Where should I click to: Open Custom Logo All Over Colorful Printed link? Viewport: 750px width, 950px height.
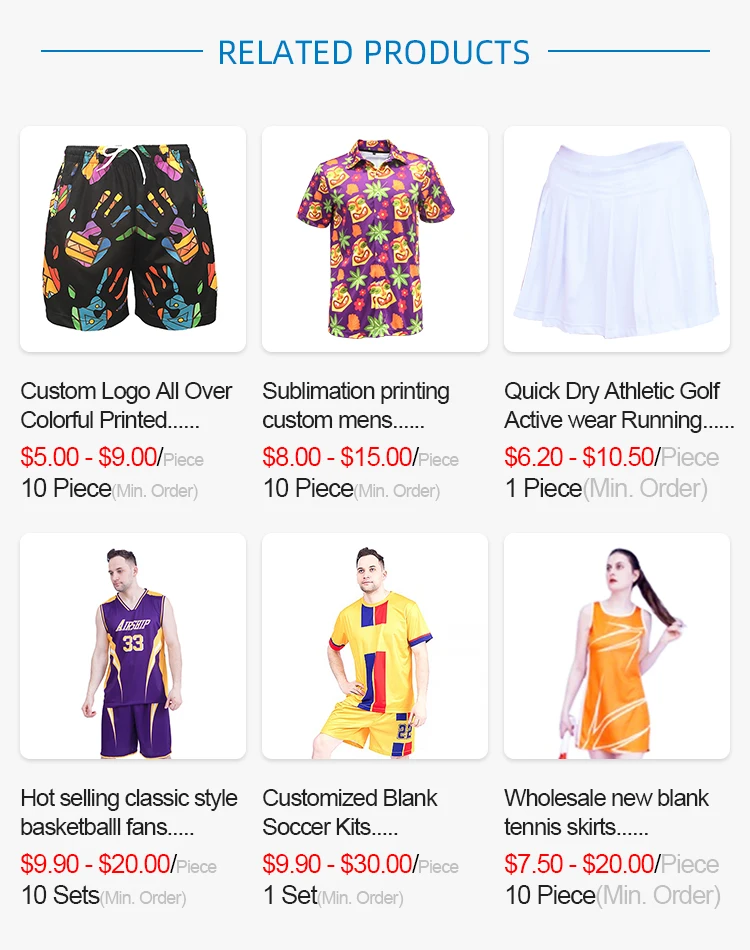[x=126, y=405]
